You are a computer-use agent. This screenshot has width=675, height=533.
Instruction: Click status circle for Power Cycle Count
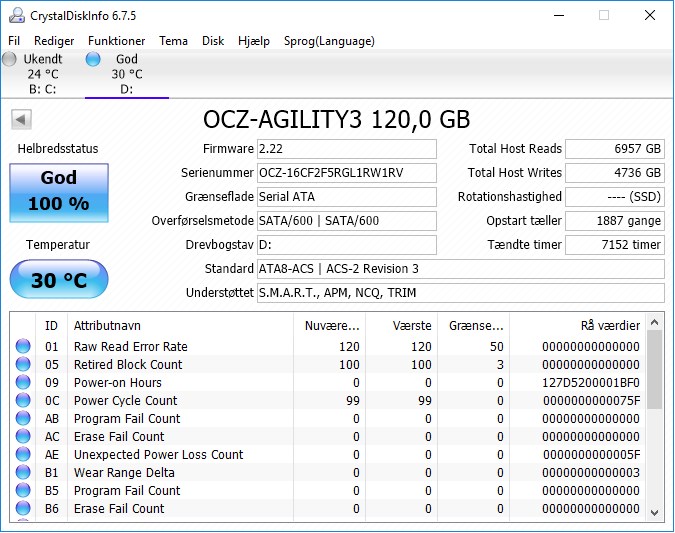click(23, 400)
